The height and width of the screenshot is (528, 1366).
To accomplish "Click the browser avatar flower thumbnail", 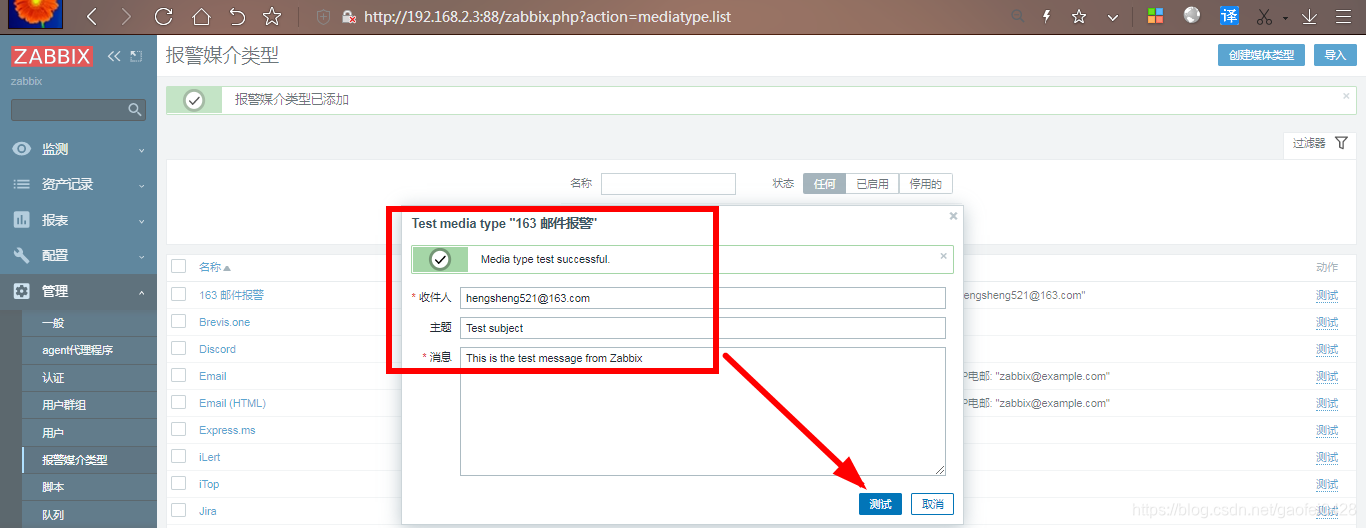I will (35, 14).
